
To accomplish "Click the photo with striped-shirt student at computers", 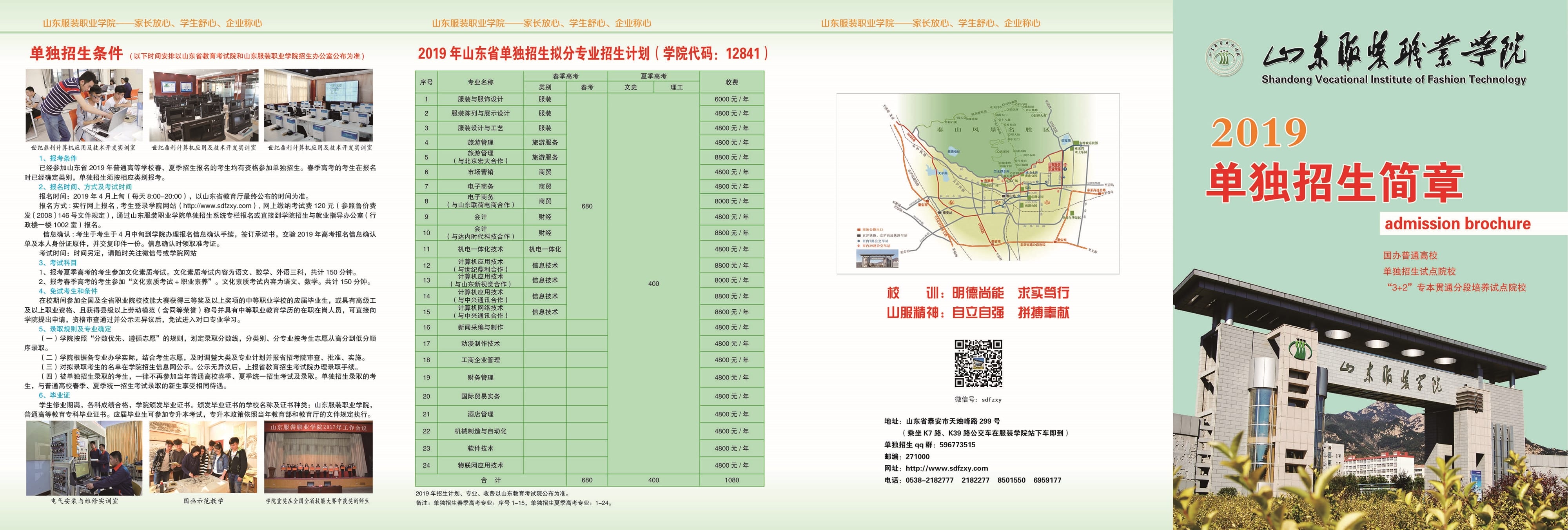I will 84,105.
